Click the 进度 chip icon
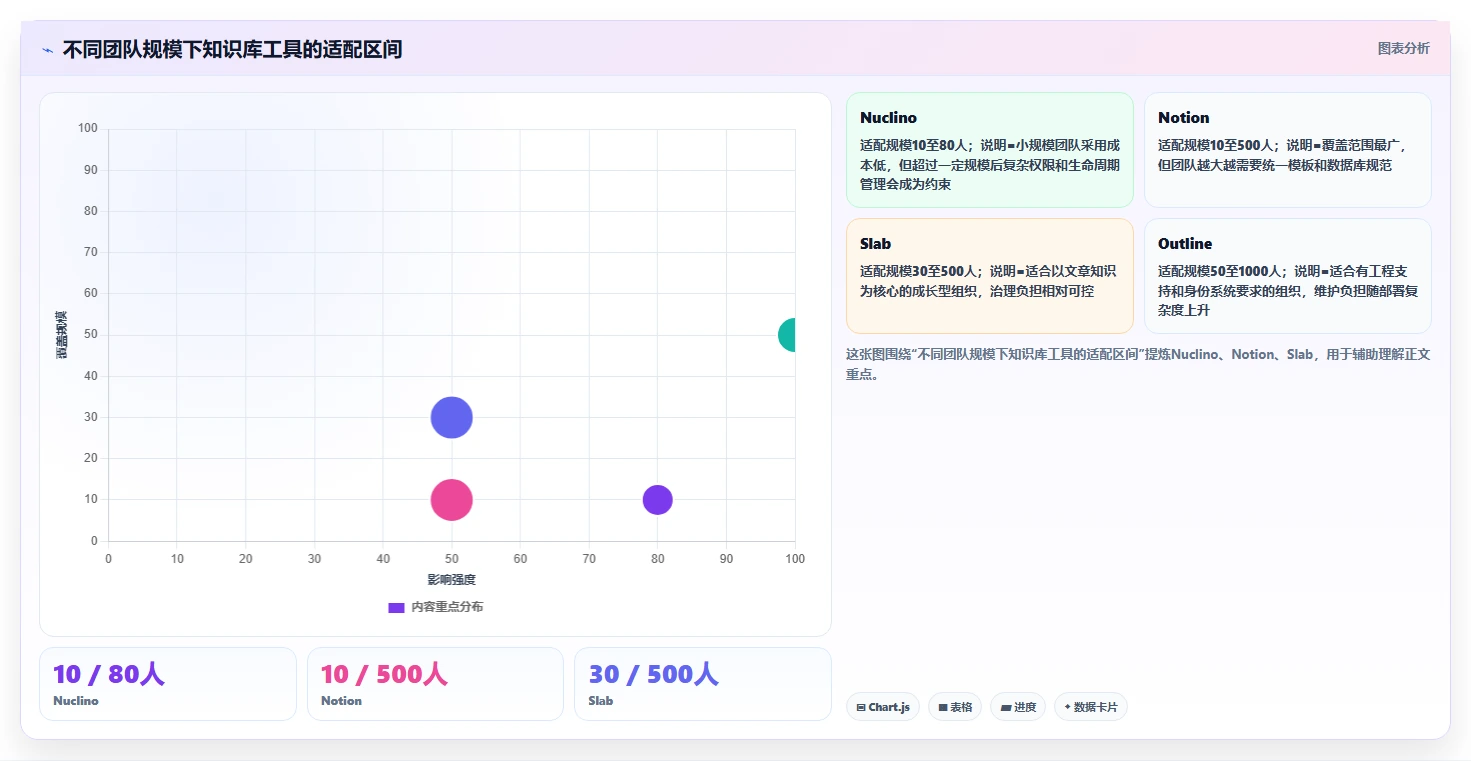This screenshot has width=1471, height=761. point(1006,707)
